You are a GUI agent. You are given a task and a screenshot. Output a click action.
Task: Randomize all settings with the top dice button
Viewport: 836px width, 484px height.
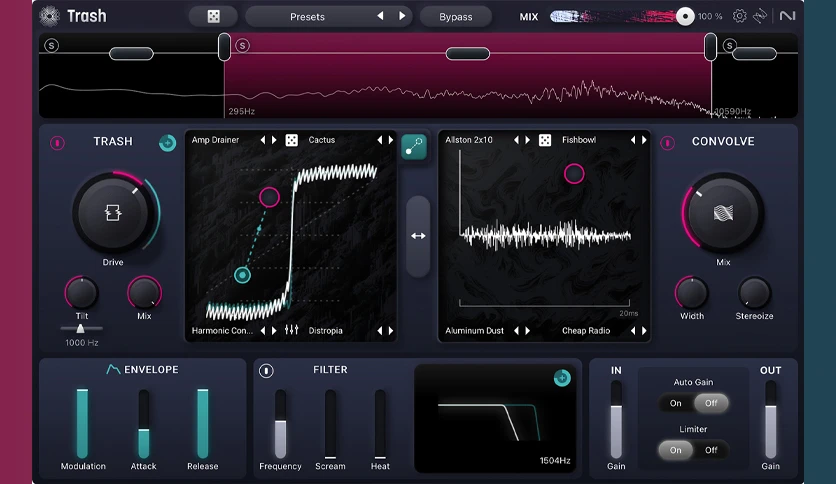pos(213,17)
